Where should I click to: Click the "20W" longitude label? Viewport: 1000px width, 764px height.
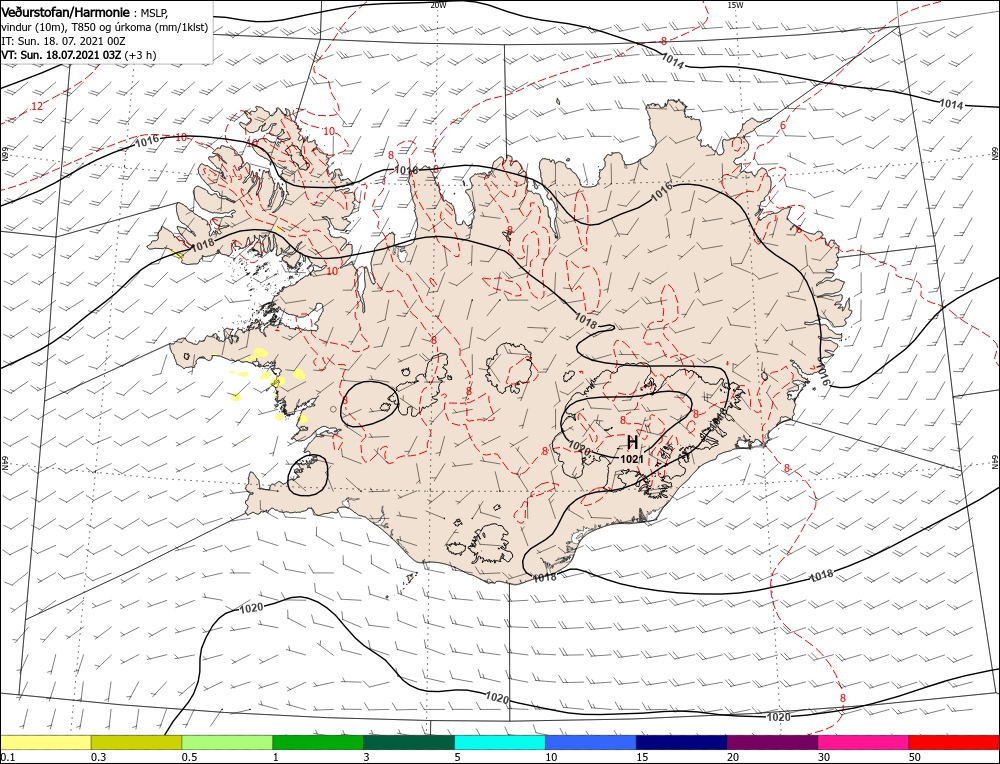(x=438, y=4)
